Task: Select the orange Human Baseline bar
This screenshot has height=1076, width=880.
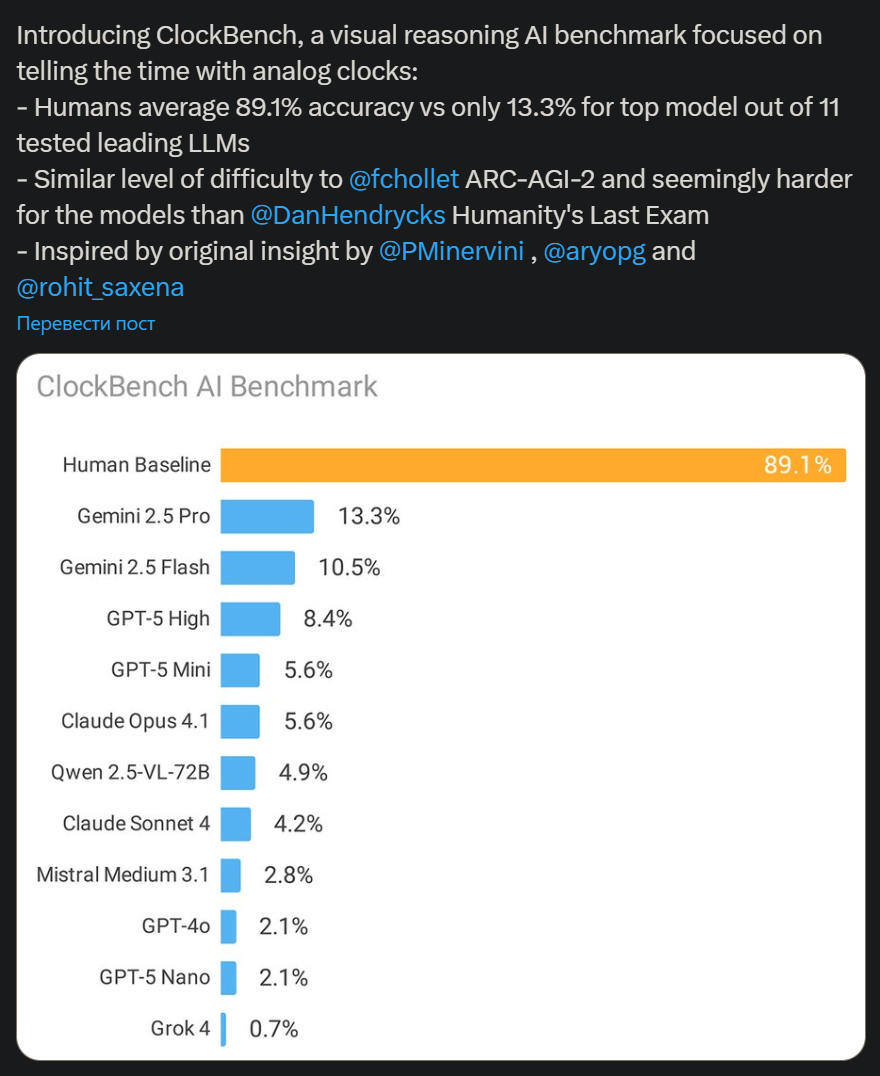Action: click(x=532, y=465)
